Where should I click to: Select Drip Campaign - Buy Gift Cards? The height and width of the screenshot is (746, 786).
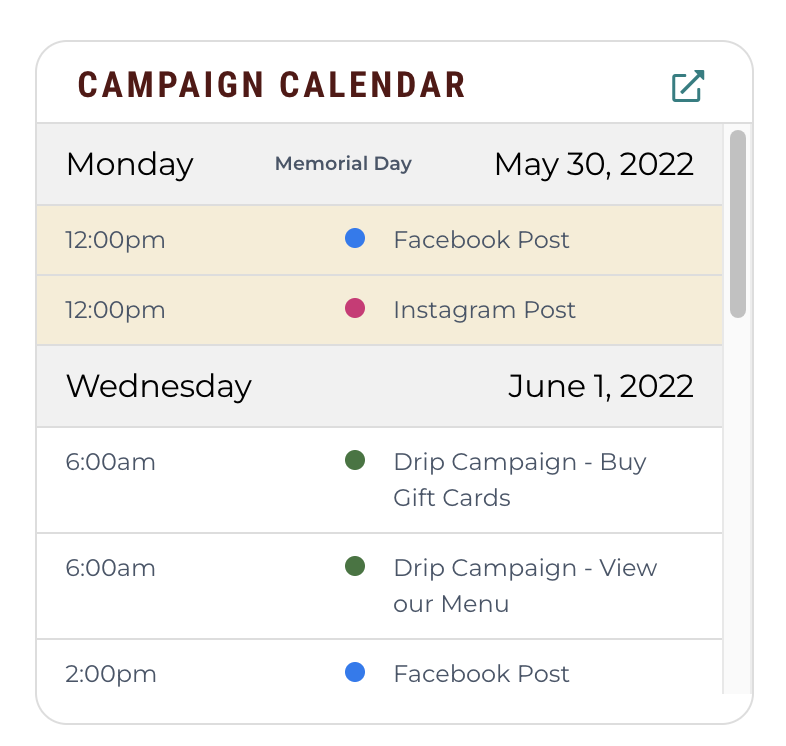click(379, 480)
